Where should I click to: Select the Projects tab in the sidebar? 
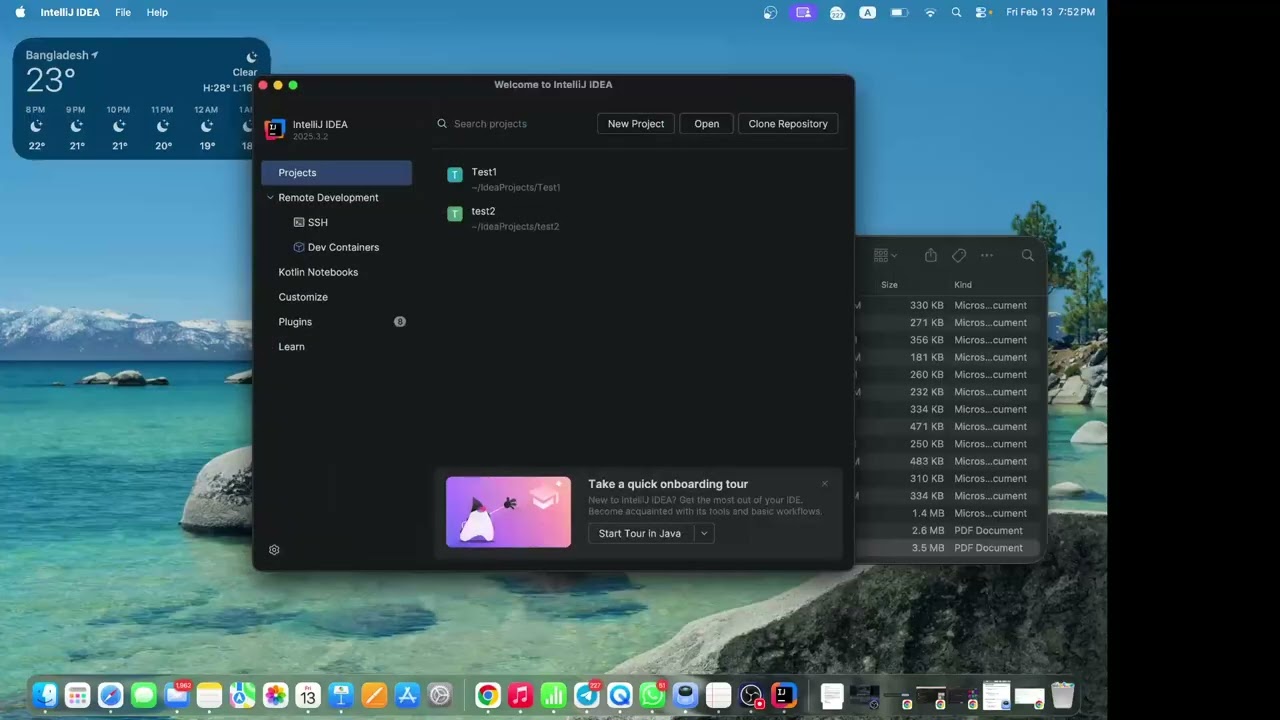336,173
